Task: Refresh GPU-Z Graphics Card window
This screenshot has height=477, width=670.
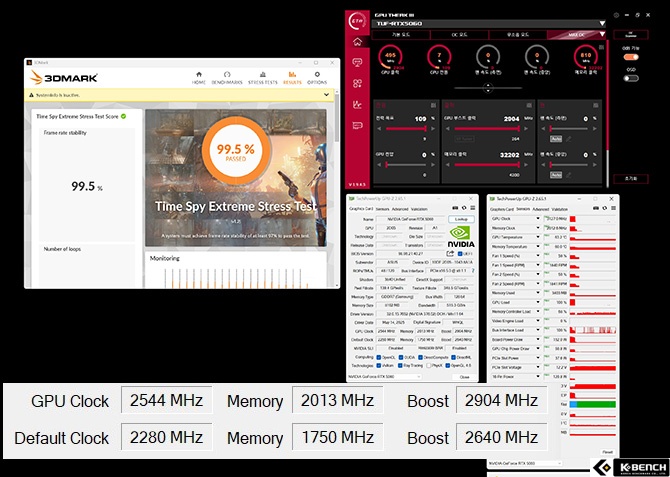Action: tap(464, 208)
